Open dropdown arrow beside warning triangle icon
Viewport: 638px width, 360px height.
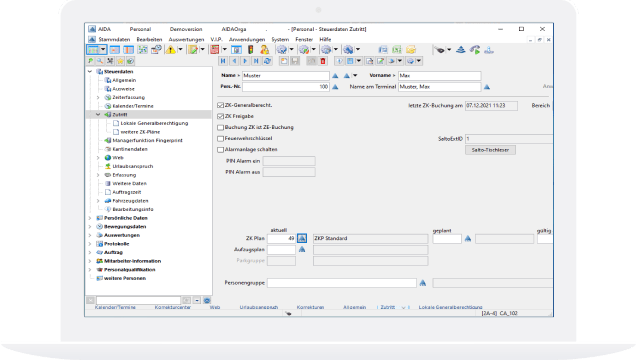(180, 50)
